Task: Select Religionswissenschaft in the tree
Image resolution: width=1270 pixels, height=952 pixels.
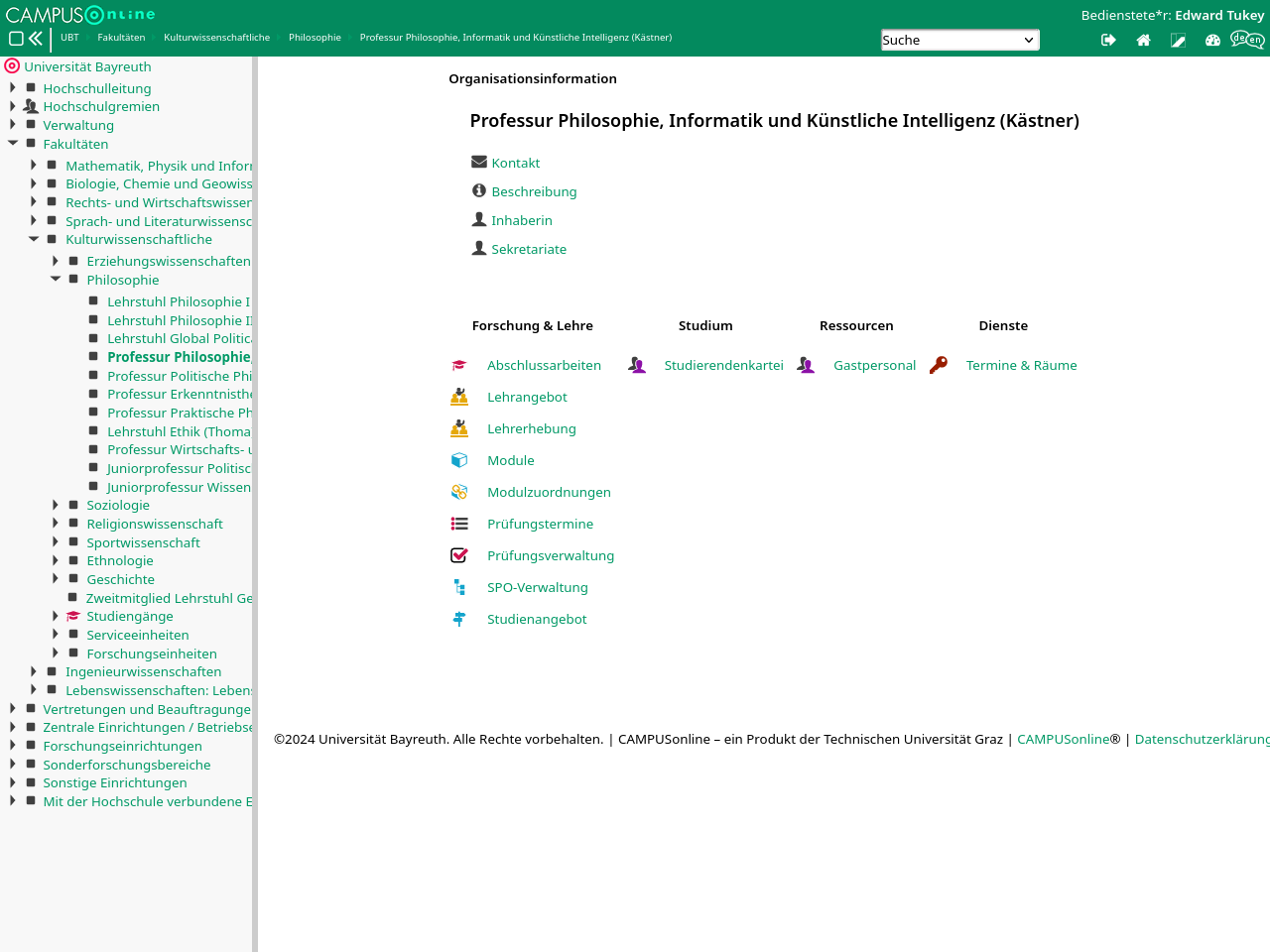Action: pyautogui.click(x=155, y=524)
